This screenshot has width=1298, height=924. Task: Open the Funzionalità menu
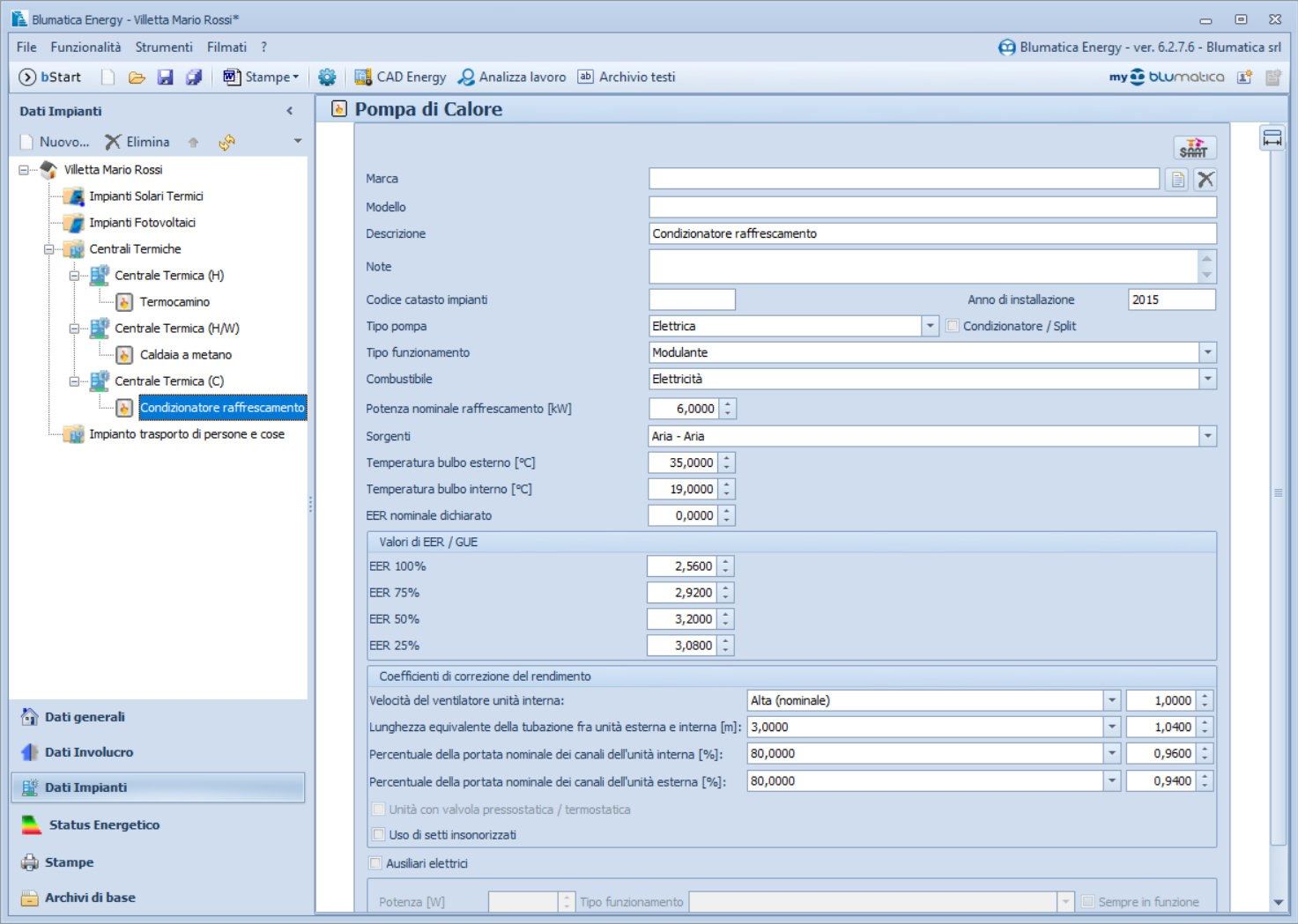click(x=85, y=48)
